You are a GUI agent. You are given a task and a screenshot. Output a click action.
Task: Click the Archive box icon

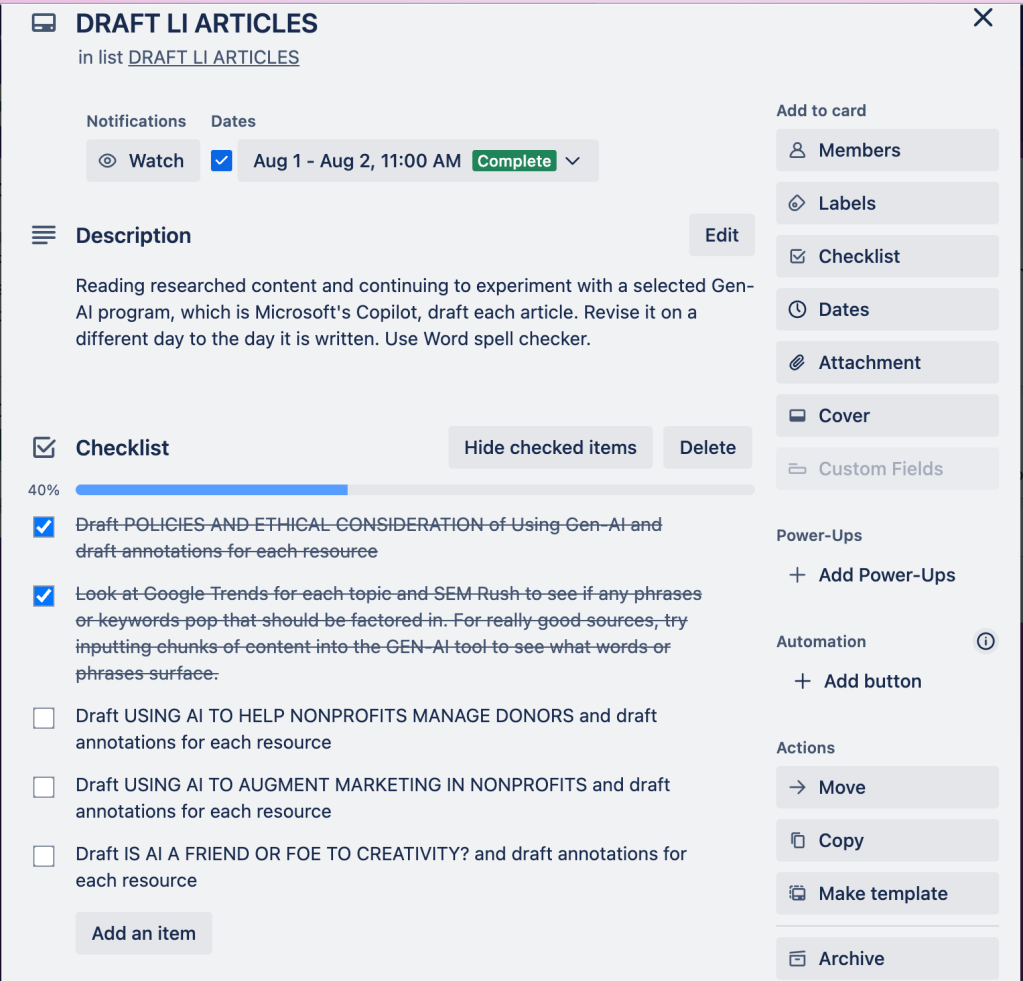pos(797,959)
